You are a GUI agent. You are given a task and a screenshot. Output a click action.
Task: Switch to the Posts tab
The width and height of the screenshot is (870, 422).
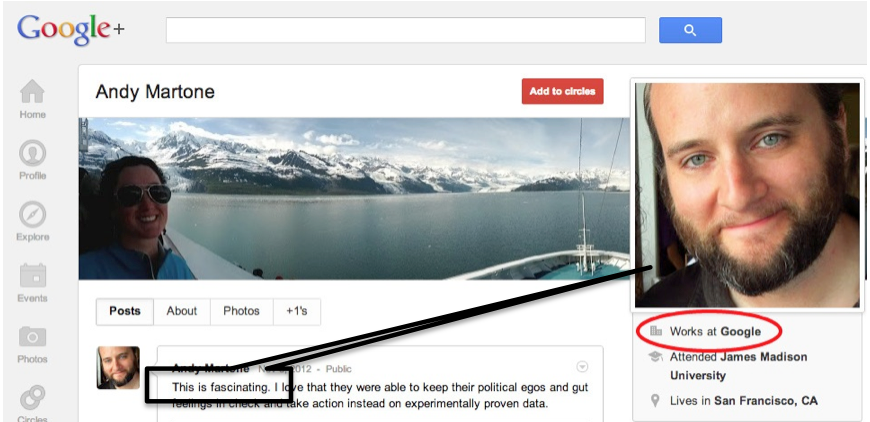point(125,311)
